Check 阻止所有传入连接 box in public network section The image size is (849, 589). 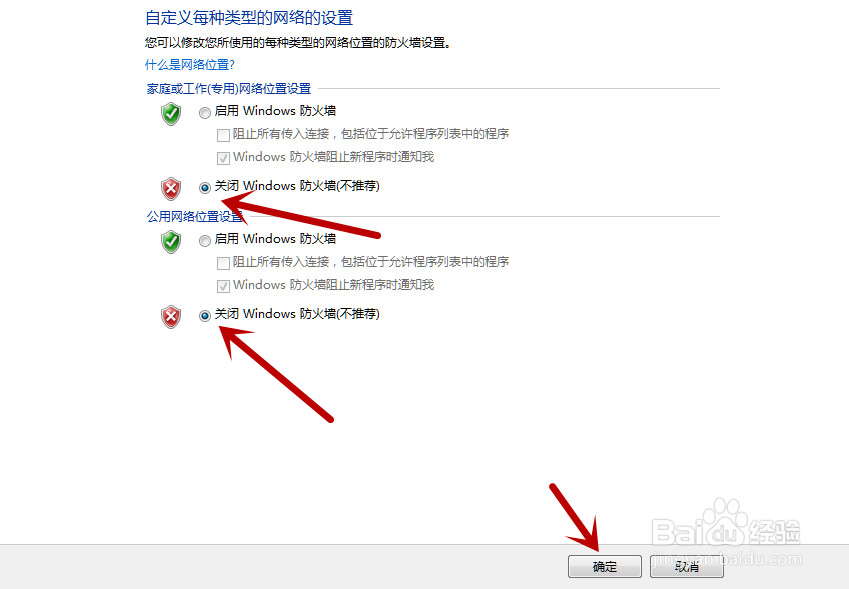coord(223,263)
